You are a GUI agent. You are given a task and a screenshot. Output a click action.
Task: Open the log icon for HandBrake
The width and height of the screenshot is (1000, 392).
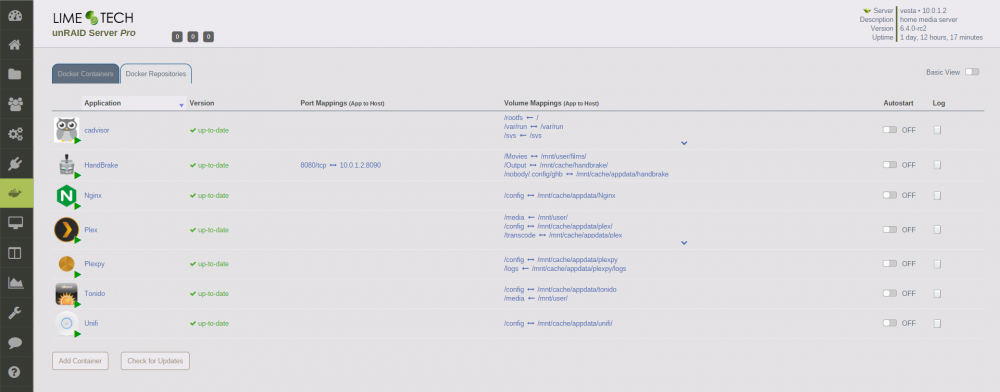coord(938,165)
